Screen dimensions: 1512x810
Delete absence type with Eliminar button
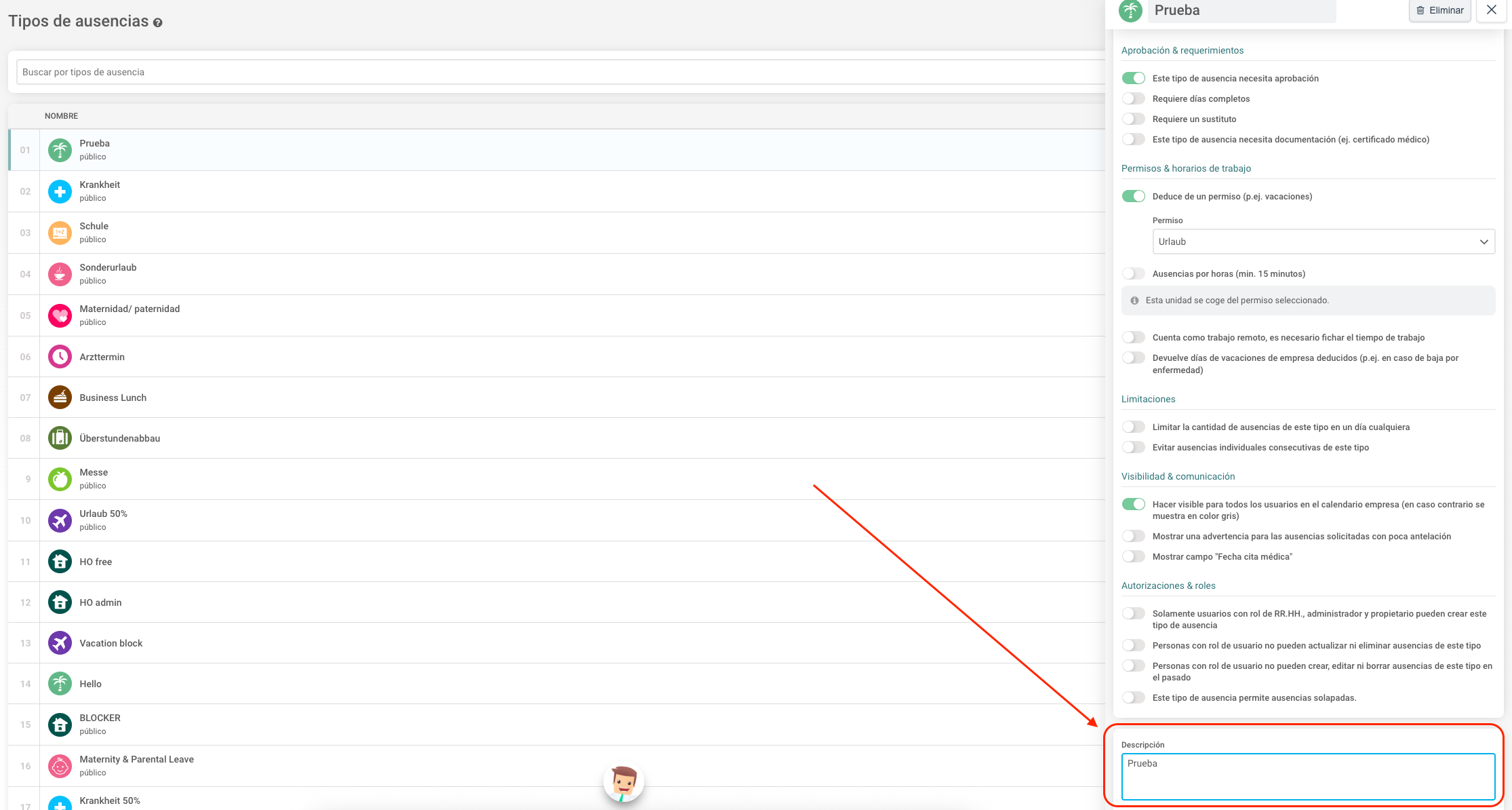(x=1440, y=10)
